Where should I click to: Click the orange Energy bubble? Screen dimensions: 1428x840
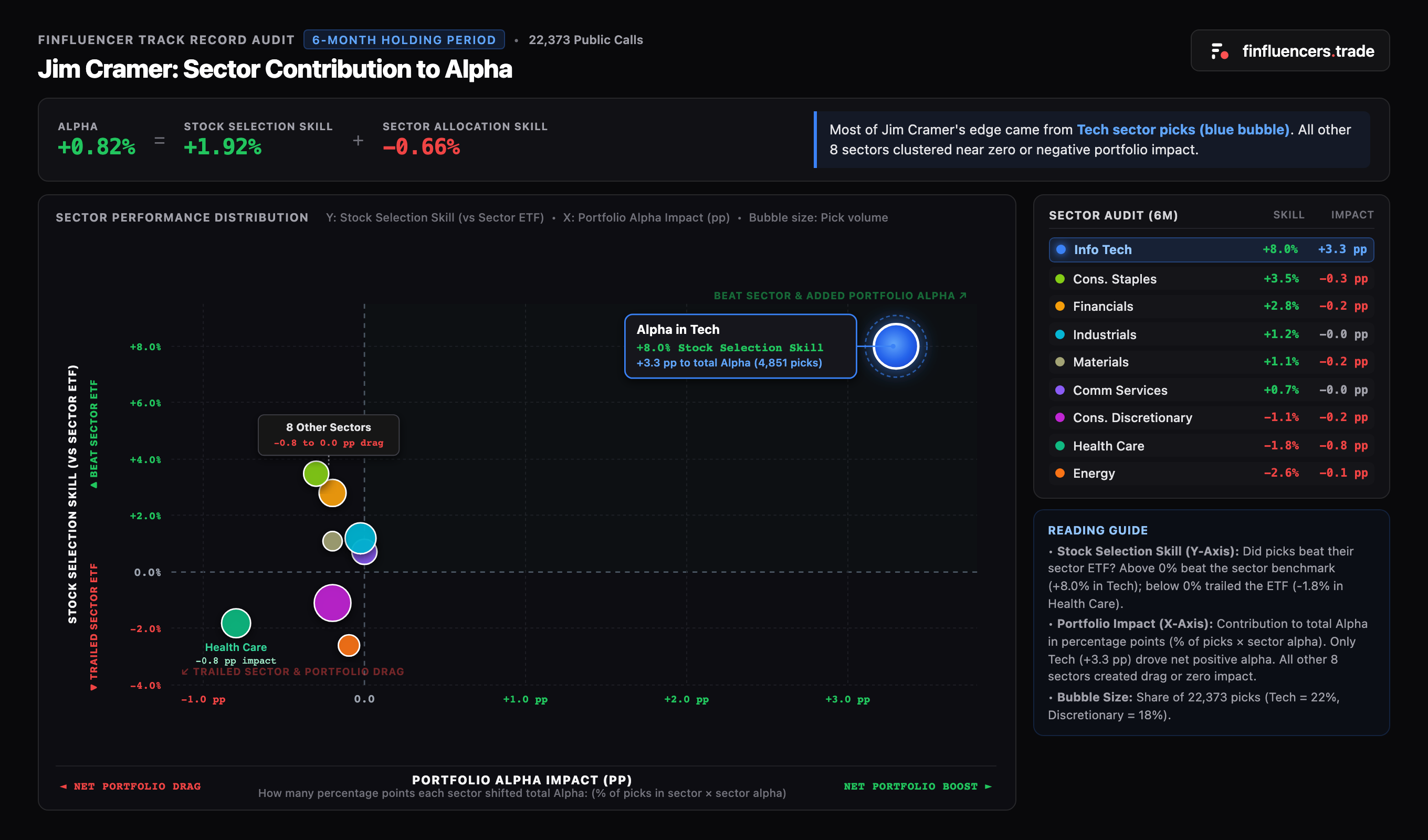349,645
